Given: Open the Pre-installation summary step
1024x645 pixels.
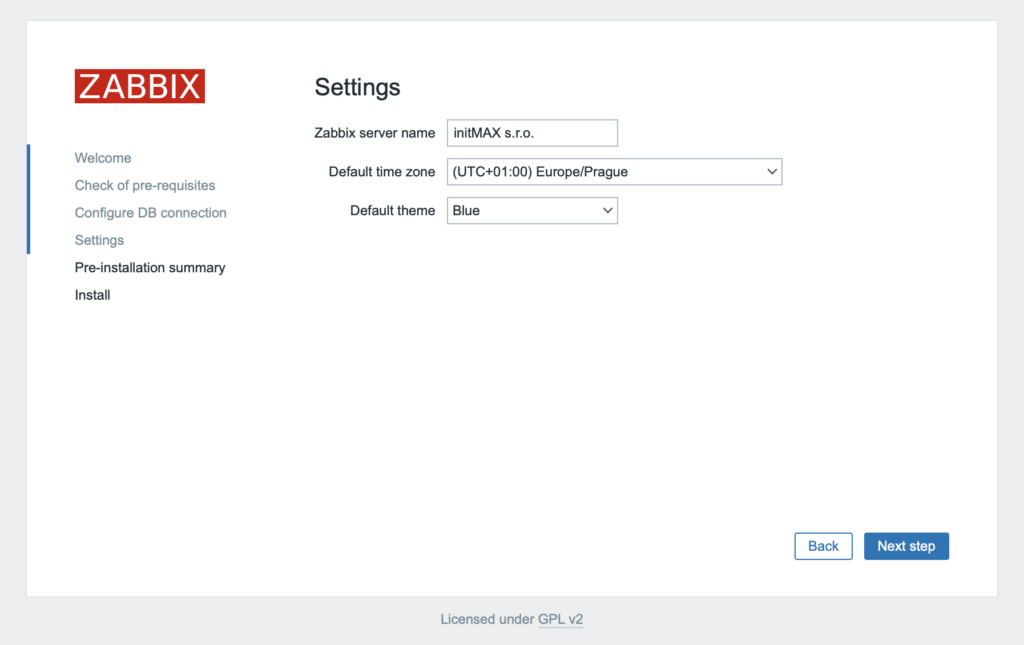Looking at the screenshot, I should click(149, 267).
